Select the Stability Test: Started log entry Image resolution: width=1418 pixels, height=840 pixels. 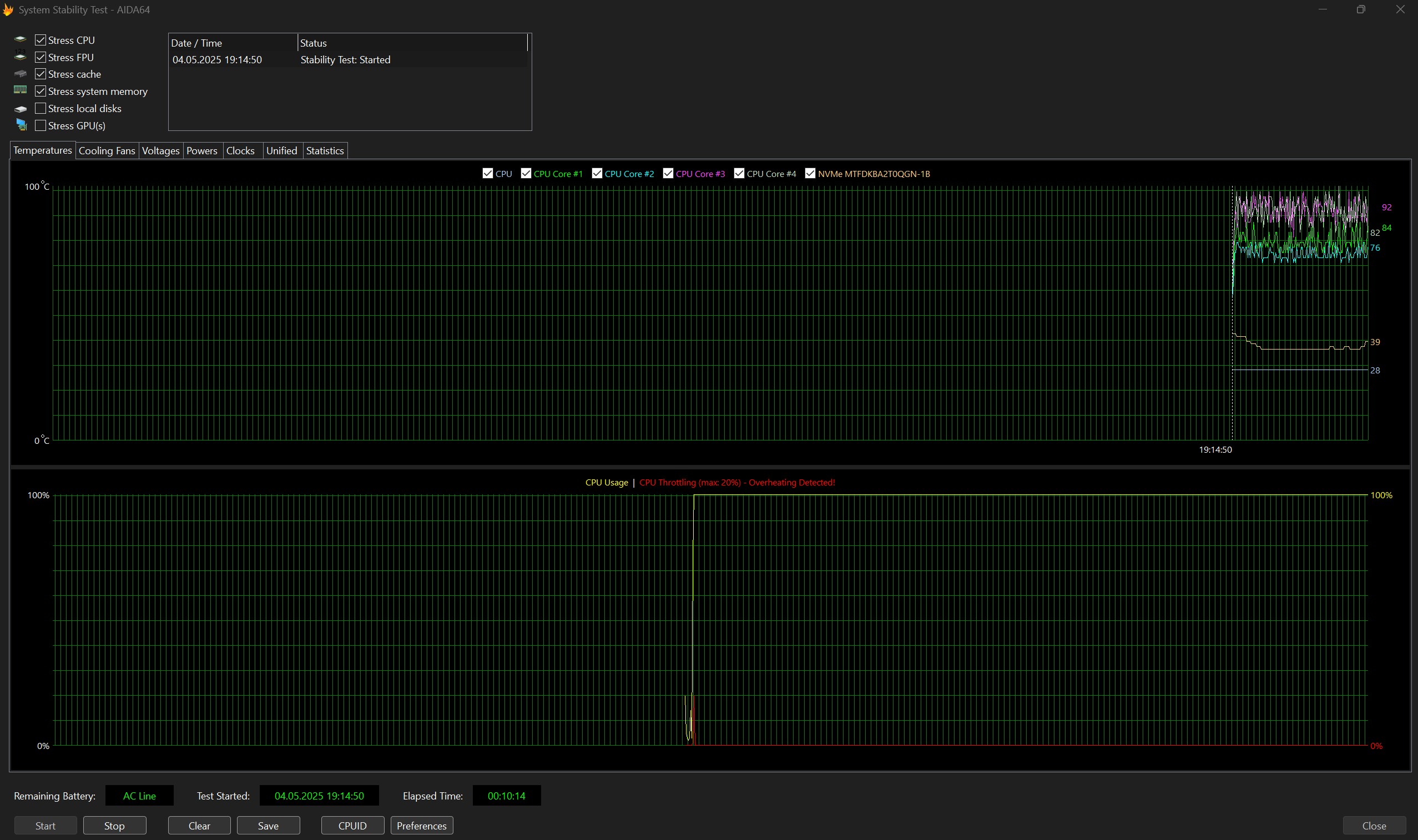point(345,60)
